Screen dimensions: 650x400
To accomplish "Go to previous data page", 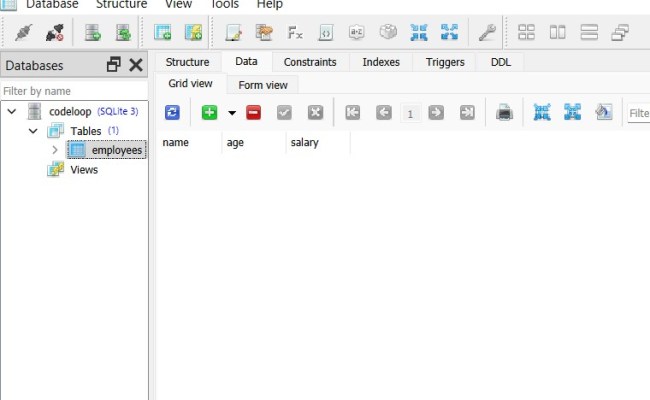I will click(x=384, y=112).
